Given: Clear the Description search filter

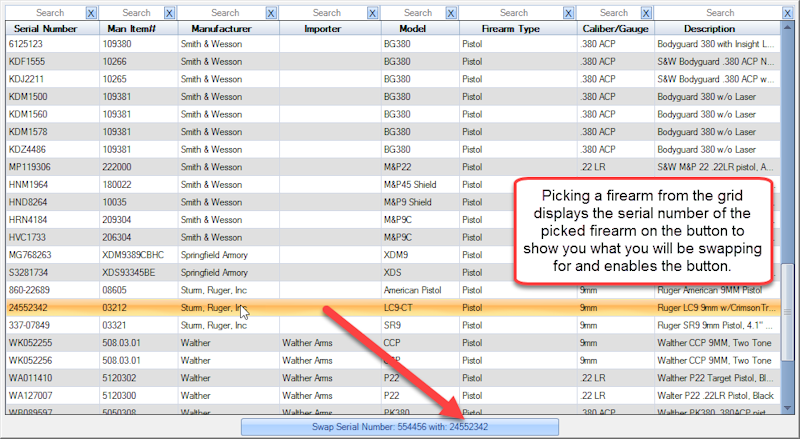Looking at the screenshot, I should tap(788, 13).
